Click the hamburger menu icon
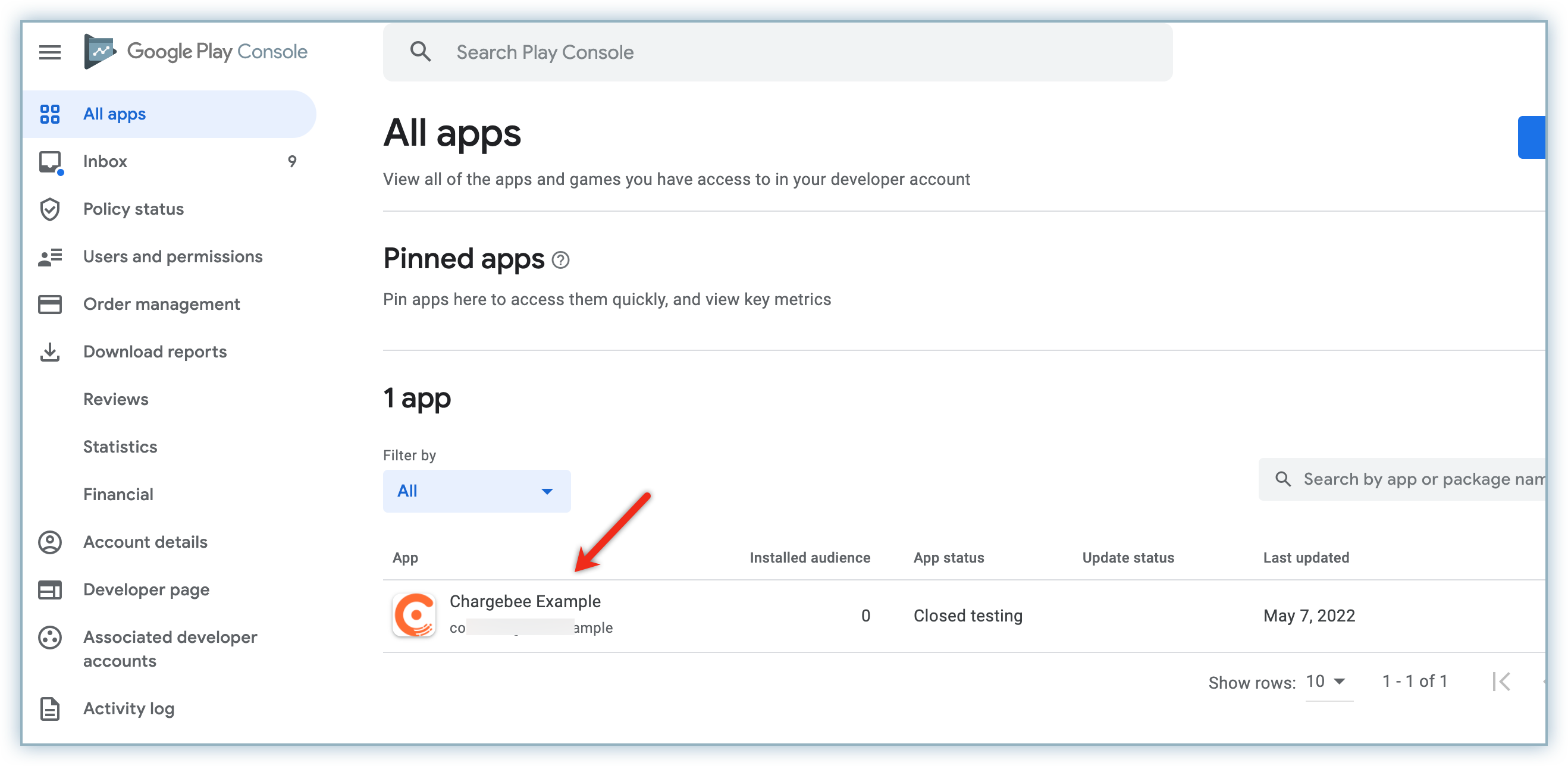The height and width of the screenshot is (766, 1568). (49, 52)
